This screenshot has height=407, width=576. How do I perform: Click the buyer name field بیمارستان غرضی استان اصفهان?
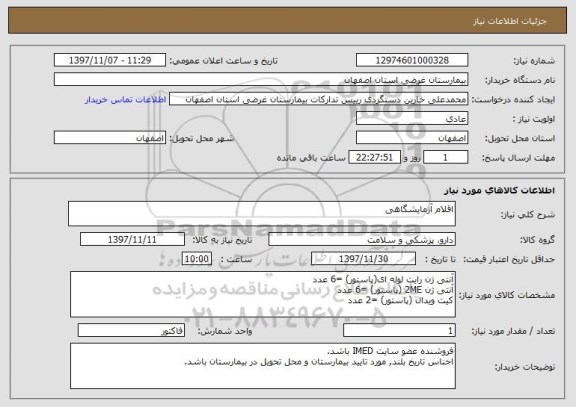coord(261,80)
